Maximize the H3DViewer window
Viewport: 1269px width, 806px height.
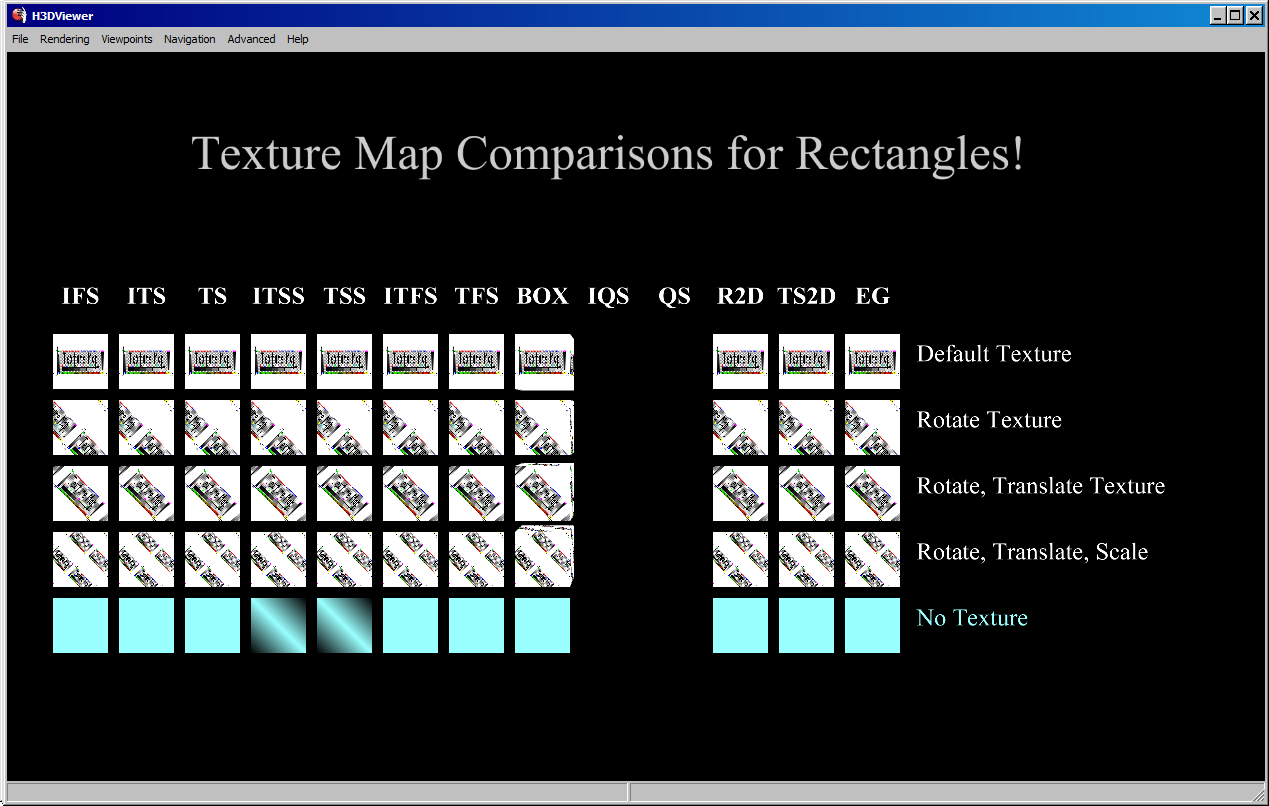click(1235, 15)
